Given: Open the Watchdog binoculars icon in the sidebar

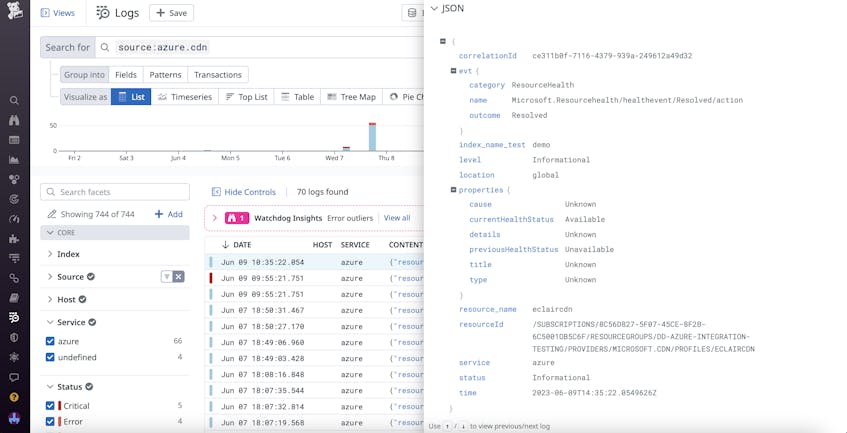Looking at the screenshot, I should [x=15, y=120].
